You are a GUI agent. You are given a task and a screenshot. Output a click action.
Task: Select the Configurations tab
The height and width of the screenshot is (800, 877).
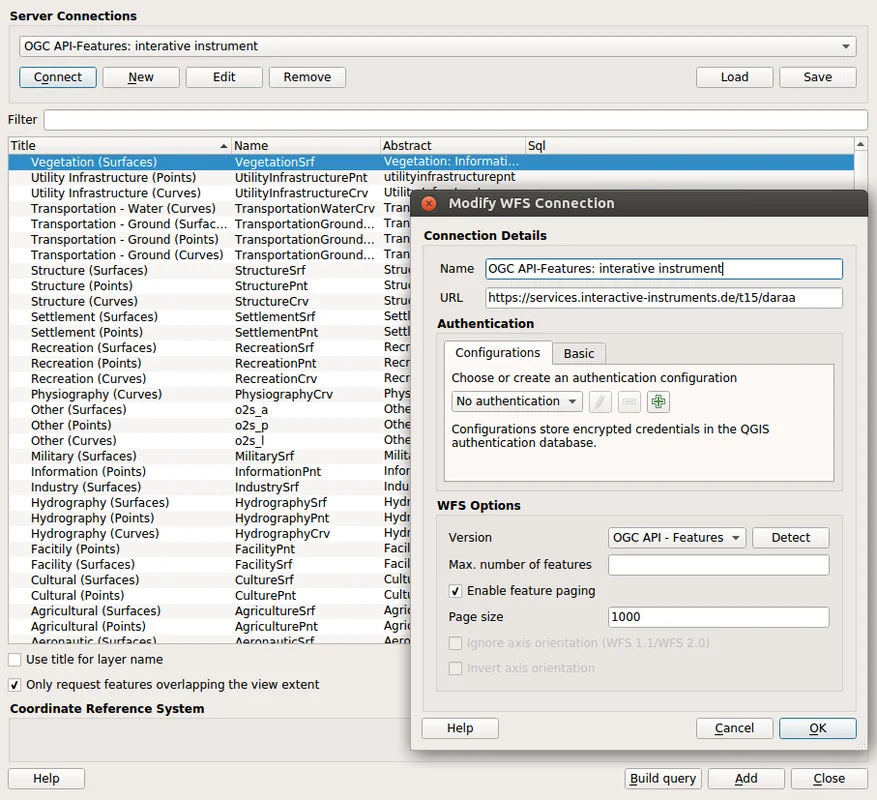[497, 353]
